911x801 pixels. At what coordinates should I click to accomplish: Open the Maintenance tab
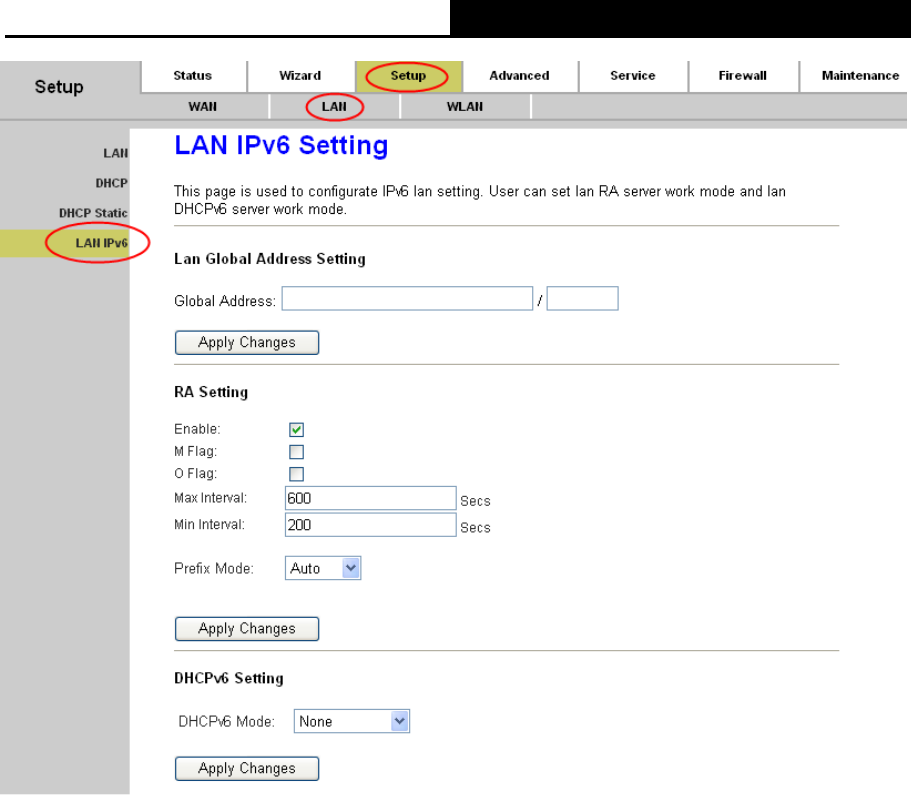860,76
